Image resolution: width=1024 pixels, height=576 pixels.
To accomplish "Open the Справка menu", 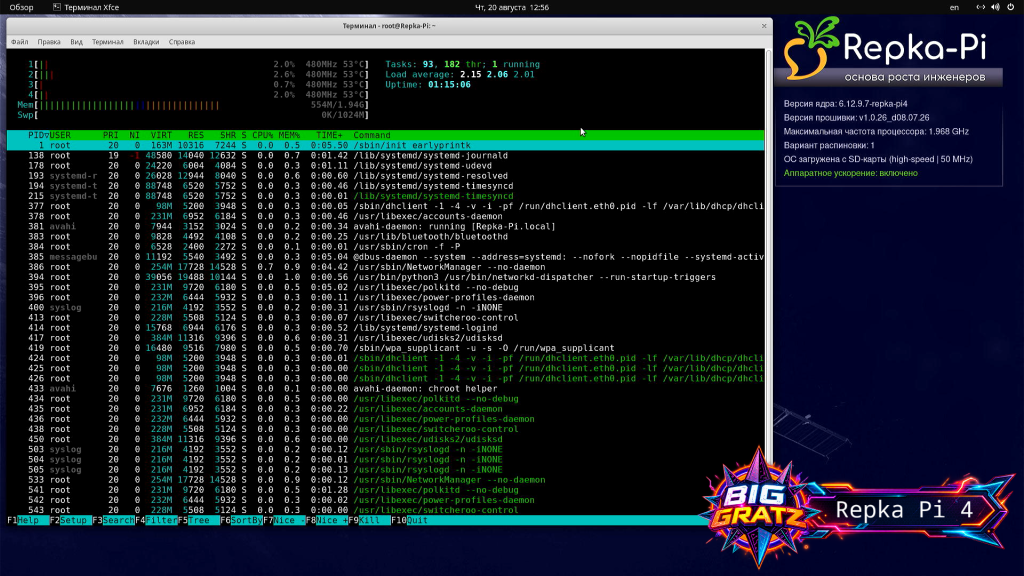I will tap(182, 42).
